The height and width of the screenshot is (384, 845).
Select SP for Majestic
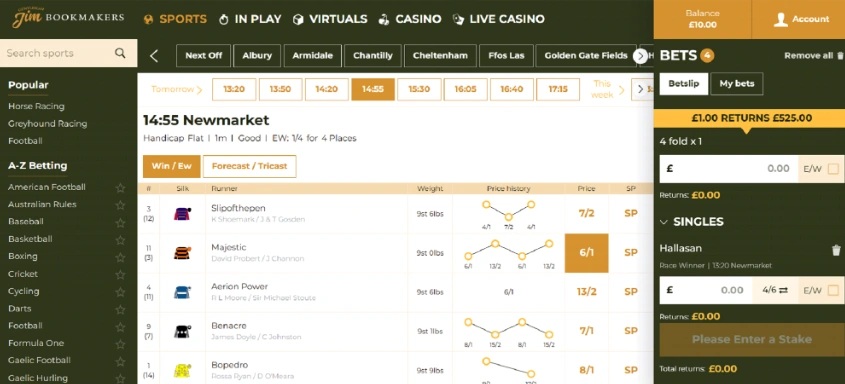click(631, 253)
